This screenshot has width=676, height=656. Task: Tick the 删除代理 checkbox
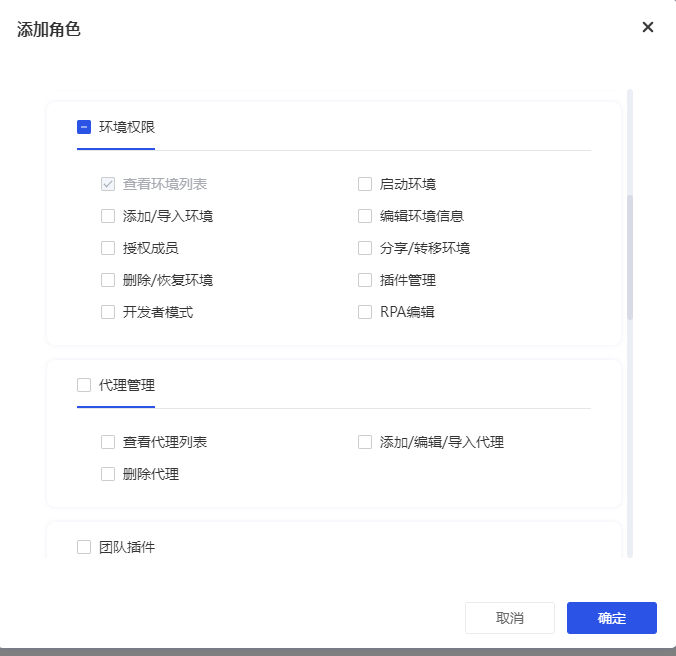(108, 474)
